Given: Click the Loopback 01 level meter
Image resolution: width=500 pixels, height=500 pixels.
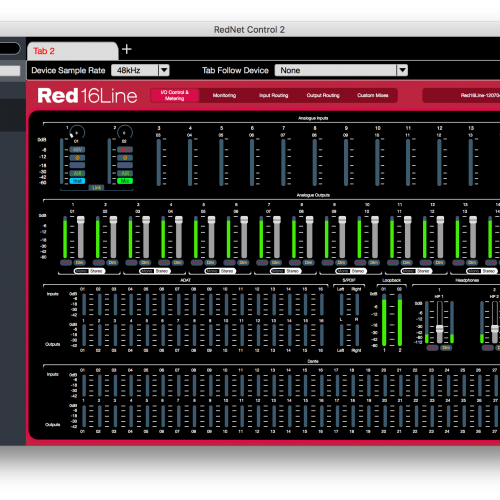Looking at the screenshot, I should tap(384, 320).
